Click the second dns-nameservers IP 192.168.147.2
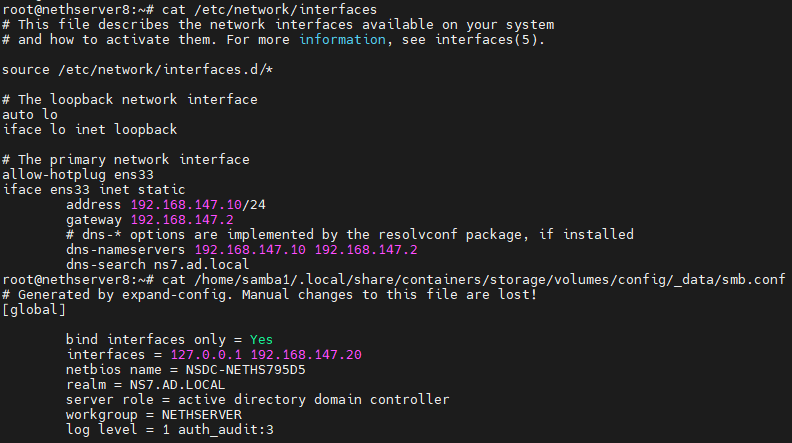The height and width of the screenshot is (443, 792). tap(366, 250)
